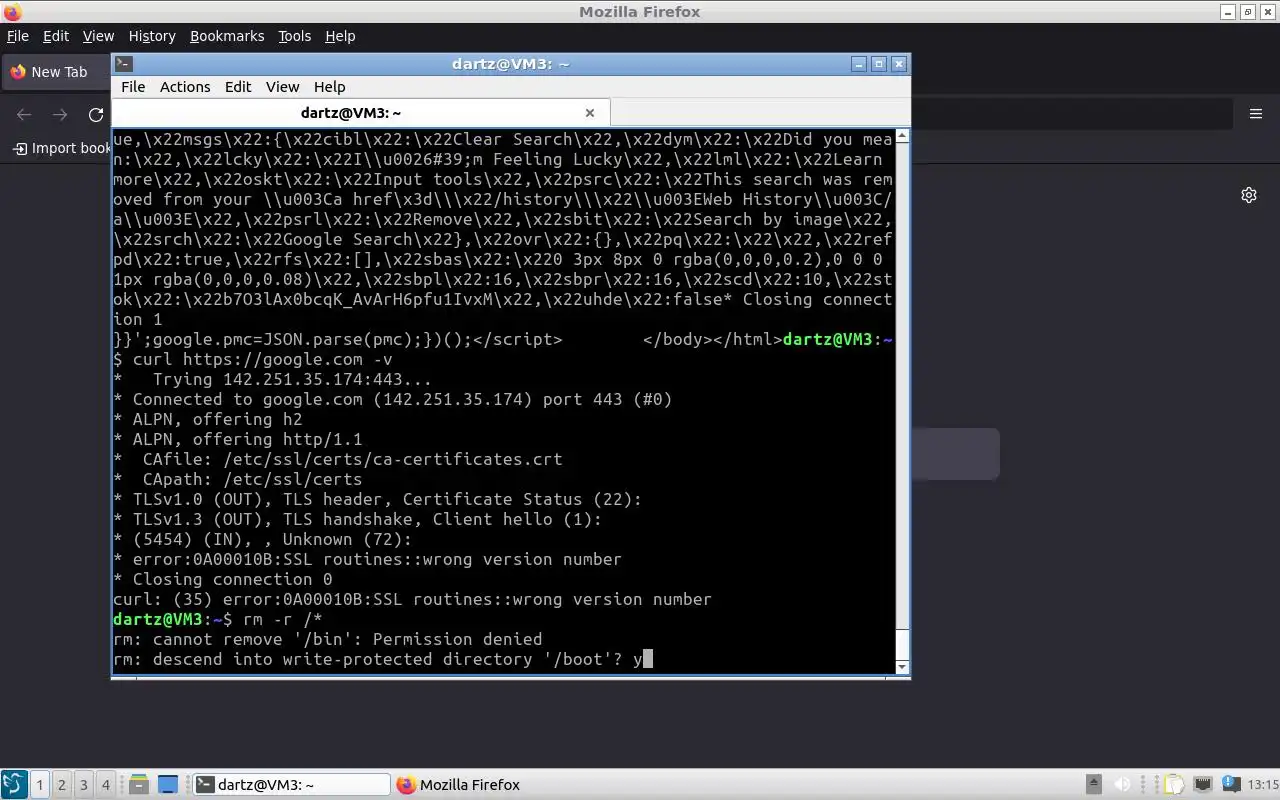The height and width of the screenshot is (800, 1280).
Task: Maximize the Firefox window
Action: point(1247,12)
